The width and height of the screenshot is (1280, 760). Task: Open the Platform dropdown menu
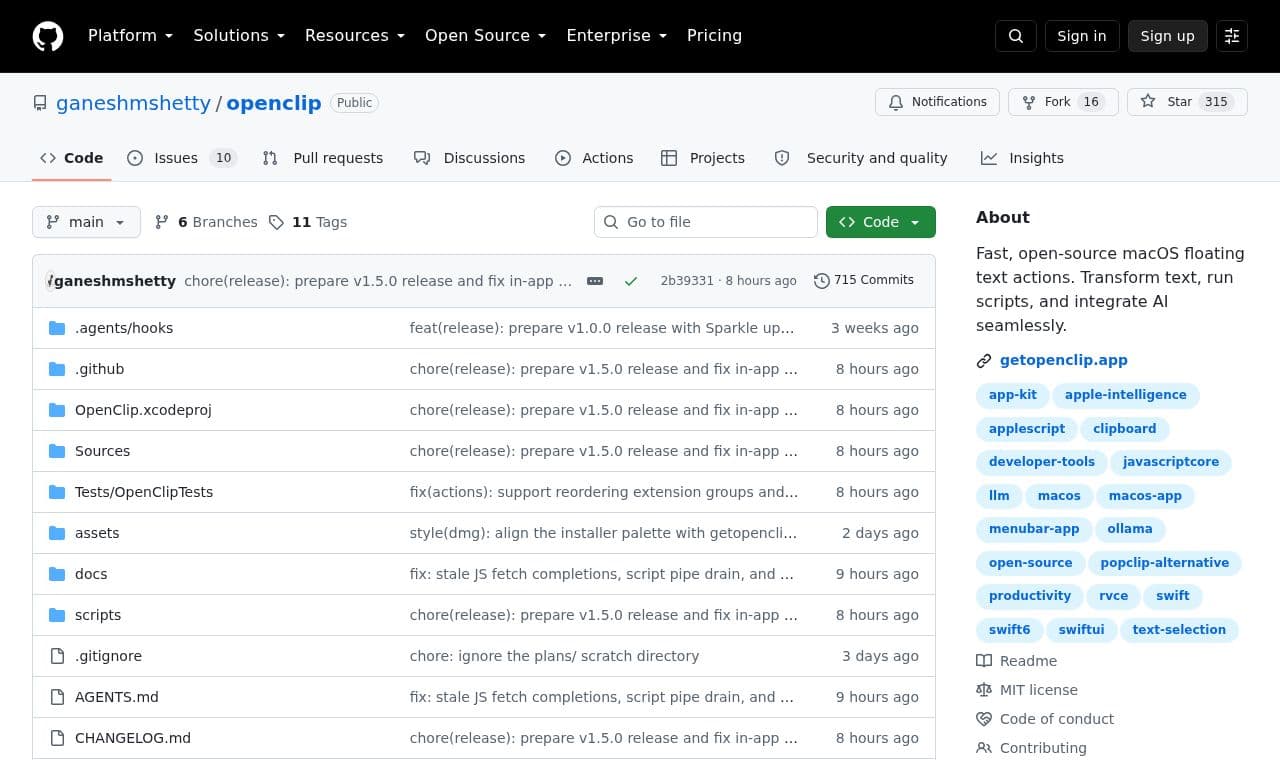(x=130, y=36)
